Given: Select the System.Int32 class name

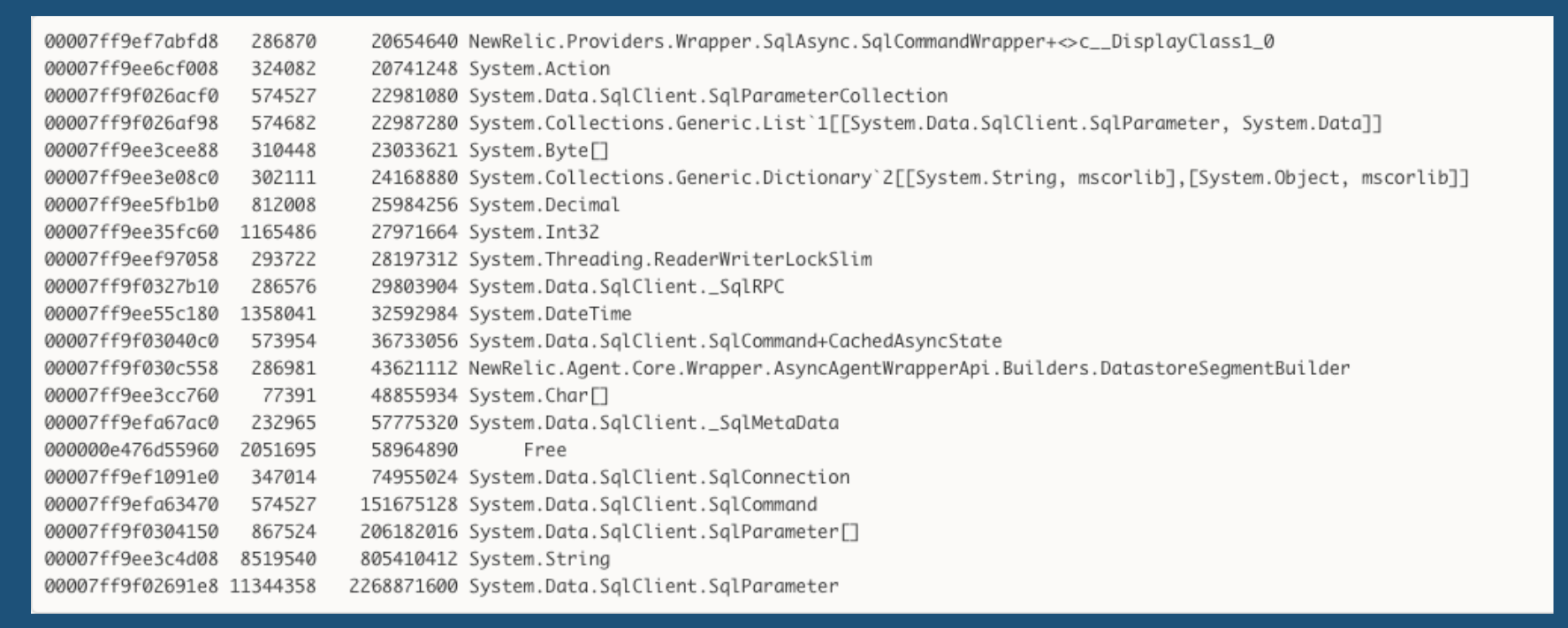Looking at the screenshot, I should 534,232.
